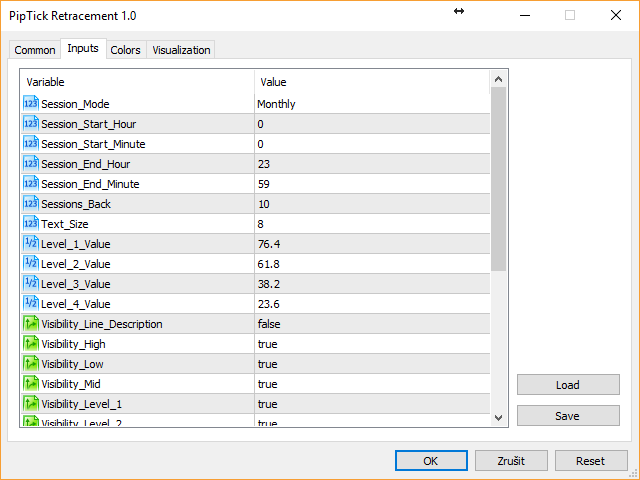
Task: Select the Sessions_Back variable name
Action: 76,204
